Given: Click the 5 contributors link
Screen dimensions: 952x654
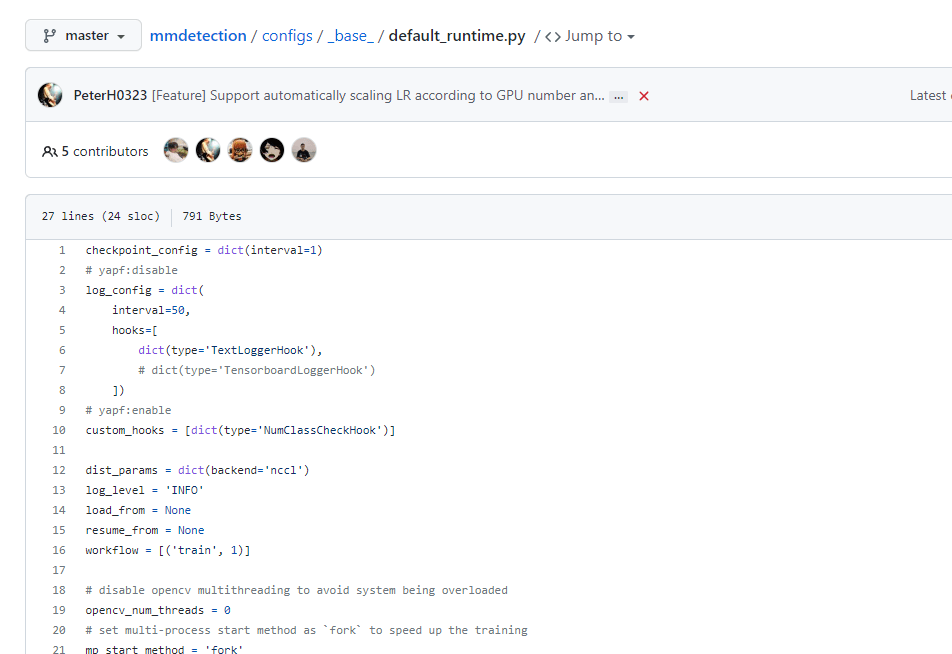Looking at the screenshot, I should click(103, 151).
